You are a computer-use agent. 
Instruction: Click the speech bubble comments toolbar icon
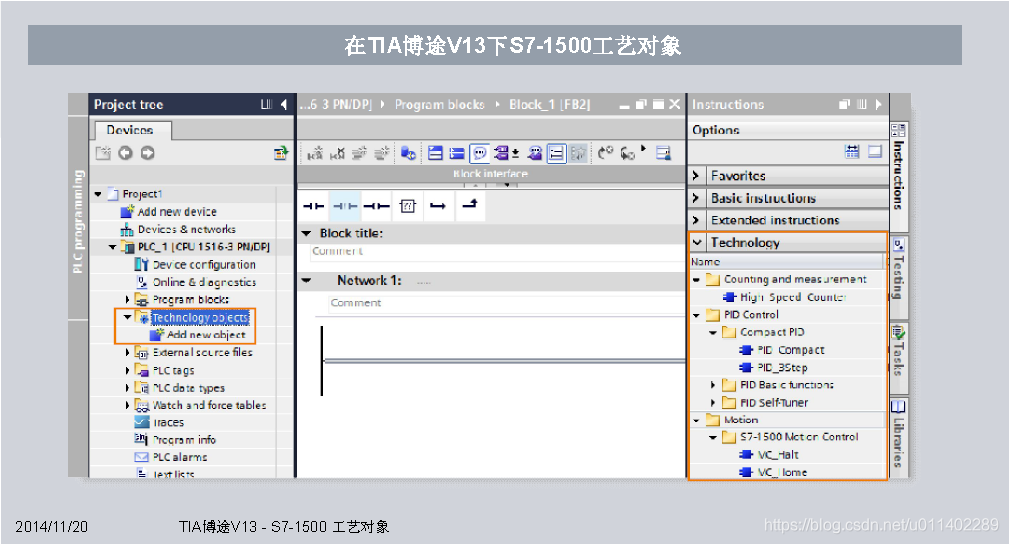coord(479,153)
